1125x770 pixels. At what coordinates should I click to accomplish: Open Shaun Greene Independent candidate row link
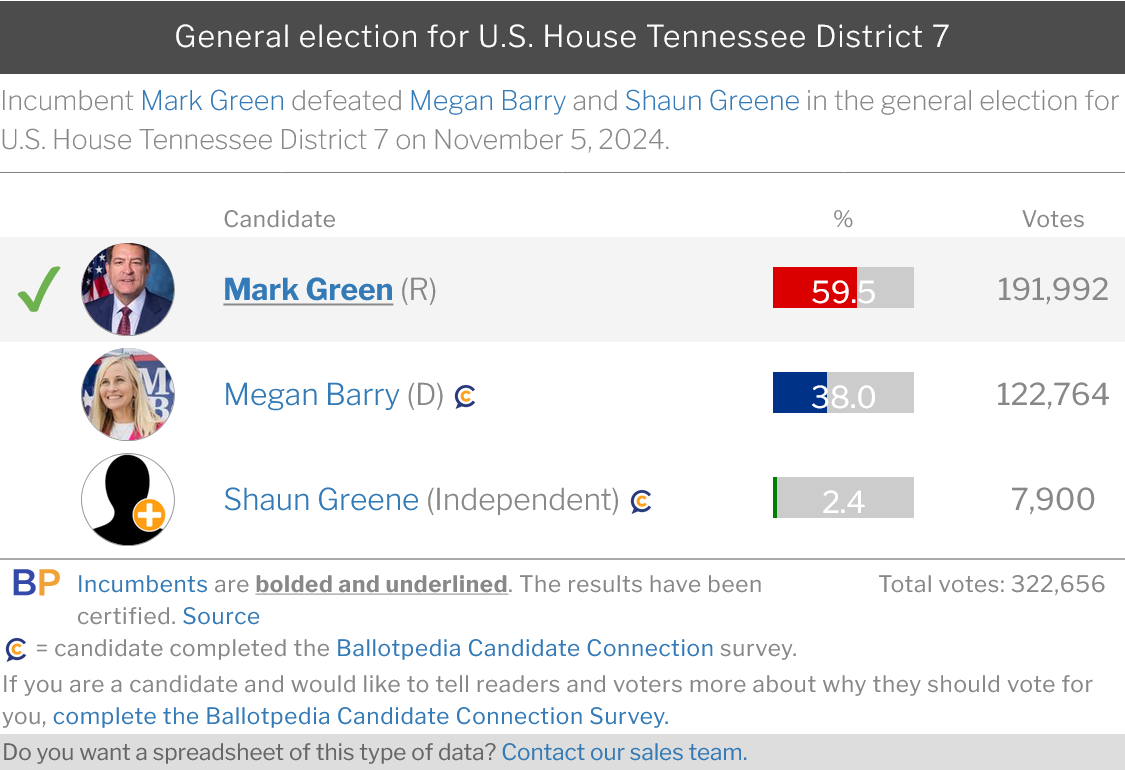(x=321, y=499)
